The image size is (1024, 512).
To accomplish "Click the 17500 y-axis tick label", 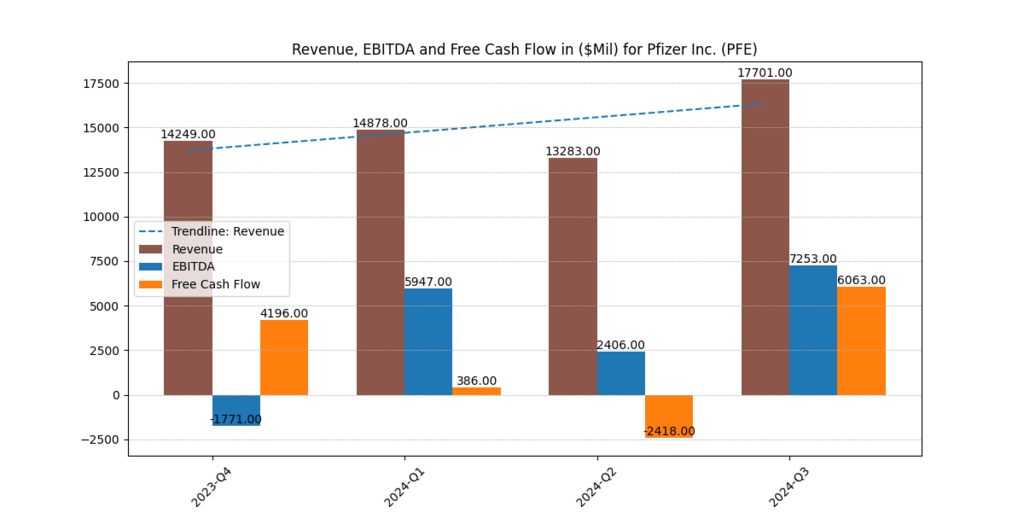I will (100, 84).
